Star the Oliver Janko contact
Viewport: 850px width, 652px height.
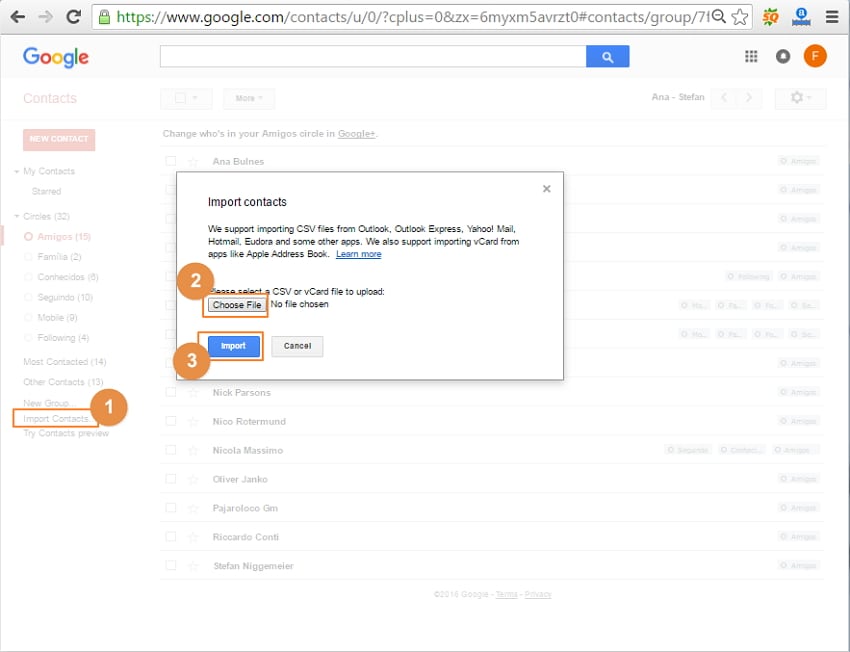(193, 479)
